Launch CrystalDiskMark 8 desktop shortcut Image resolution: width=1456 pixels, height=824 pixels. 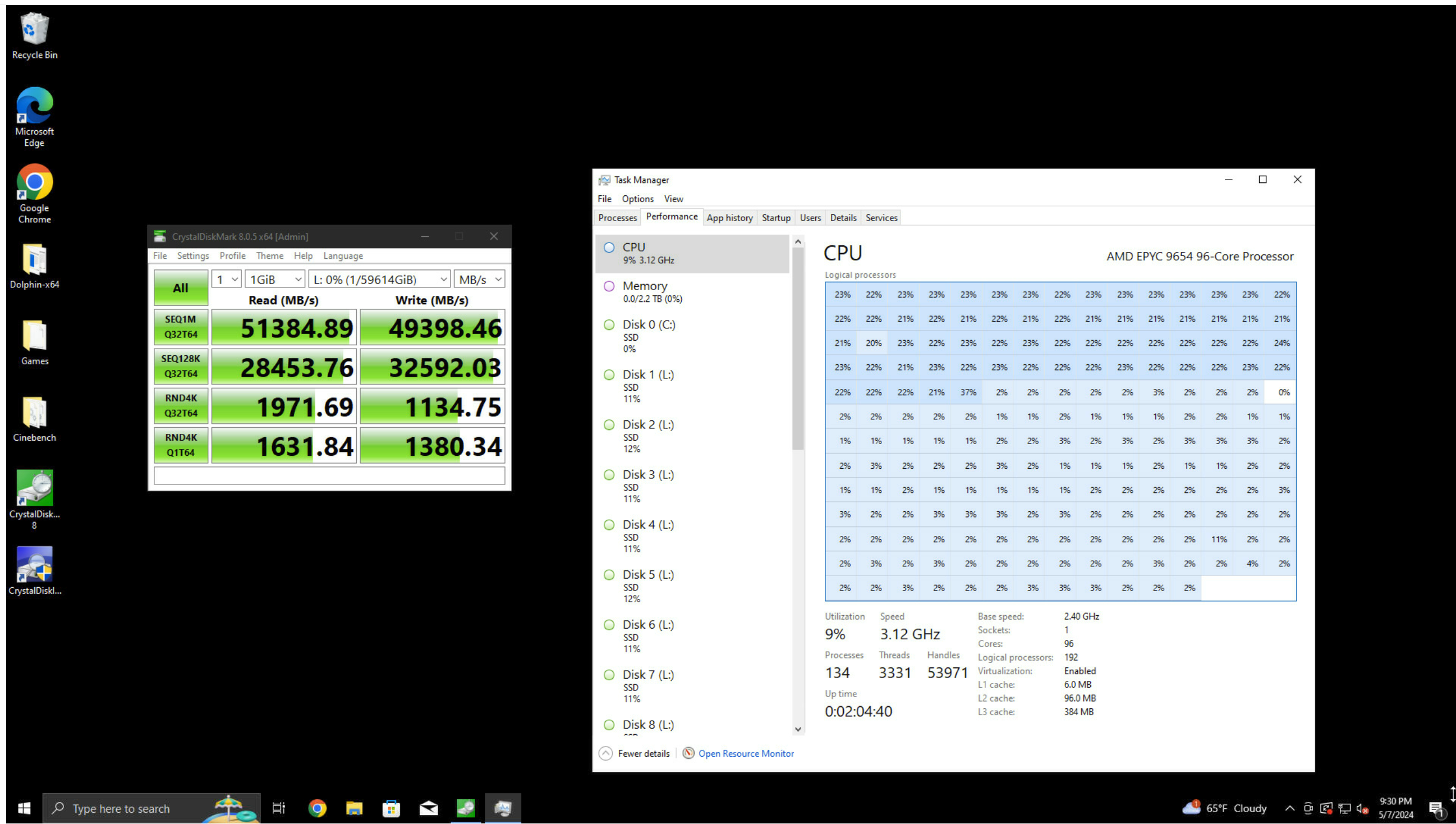(x=34, y=500)
